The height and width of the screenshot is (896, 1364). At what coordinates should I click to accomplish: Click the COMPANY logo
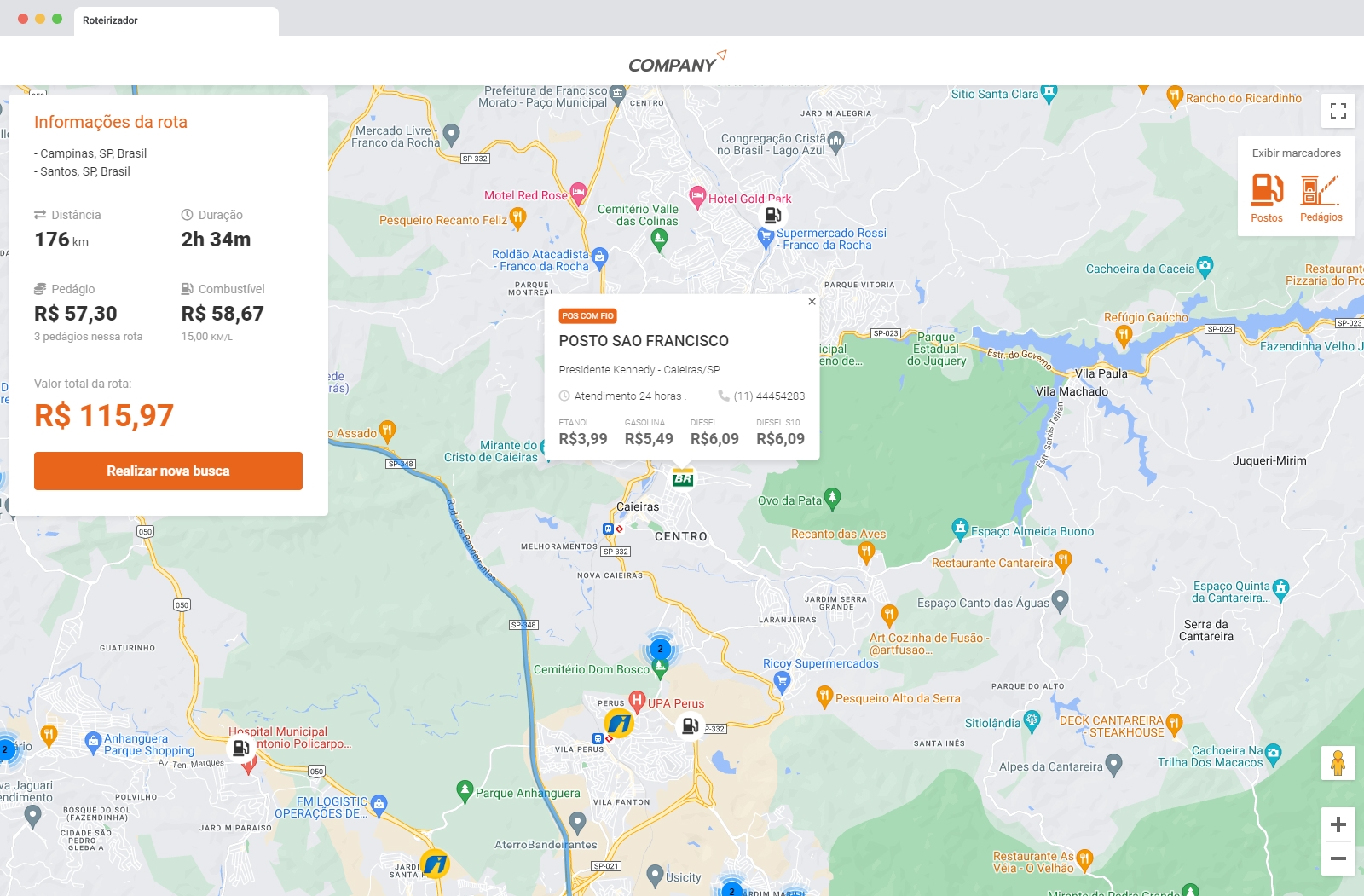pyautogui.click(x=678, y=62)
